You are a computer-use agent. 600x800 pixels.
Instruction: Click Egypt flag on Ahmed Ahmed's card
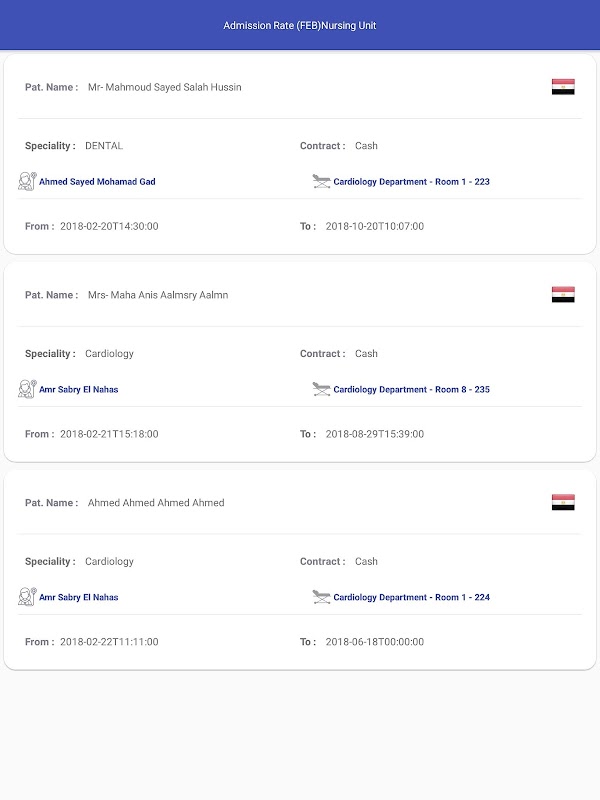(x=563, y=503)
